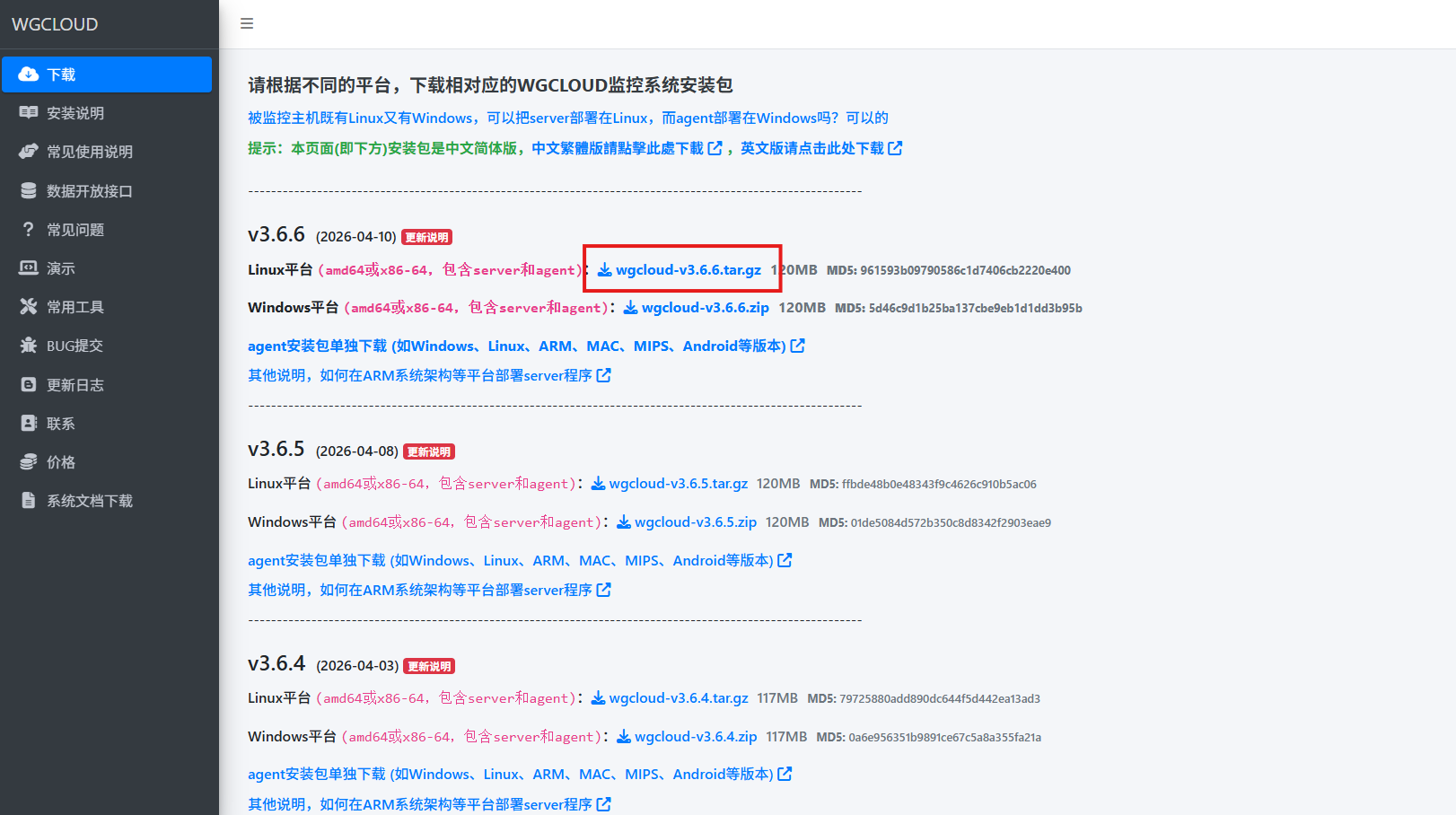Select the 下载 cloud icon in sidebar
The width and height of the screenshot is (1456, 815).
click(x=30, y=74)
